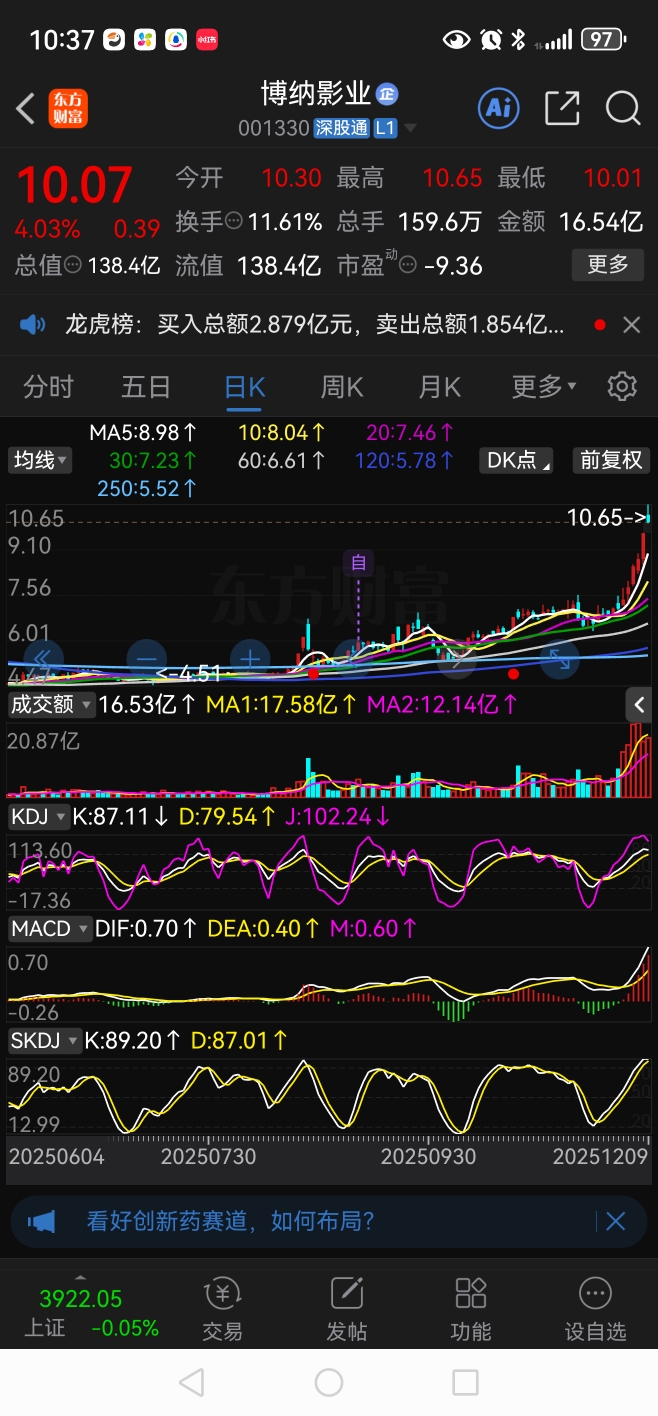Tap the plus zoom-in chart button
This screenshot has width=658, height=1416.
pos(249,659)
